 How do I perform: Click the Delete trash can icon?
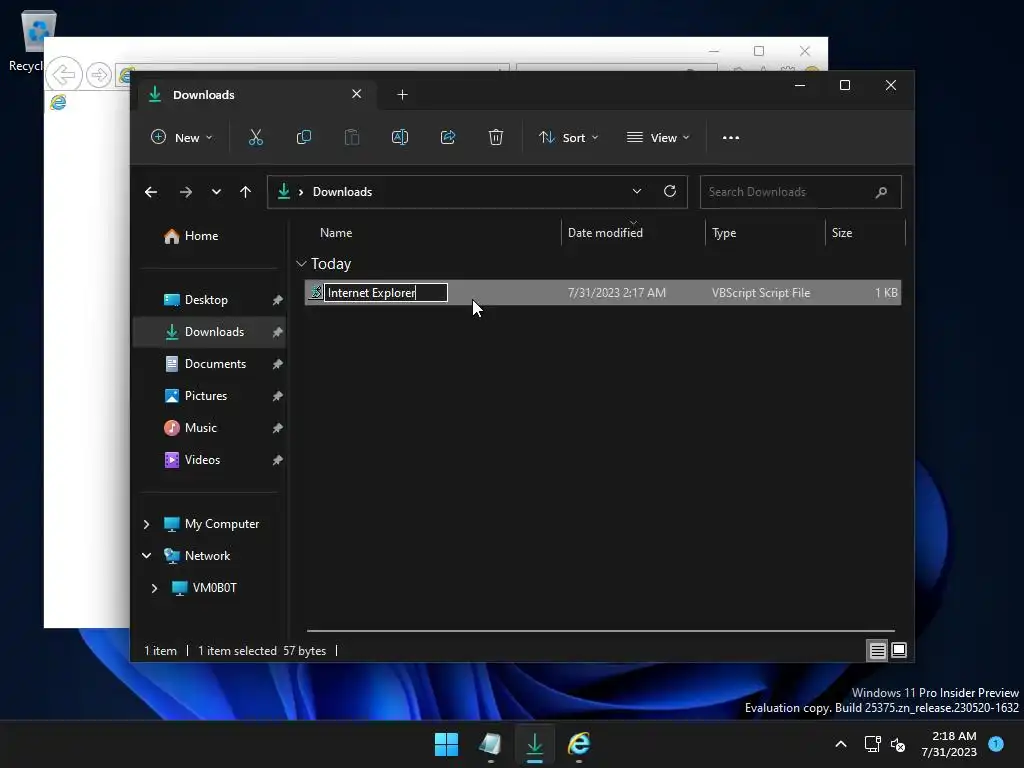(x=496, y=137)
